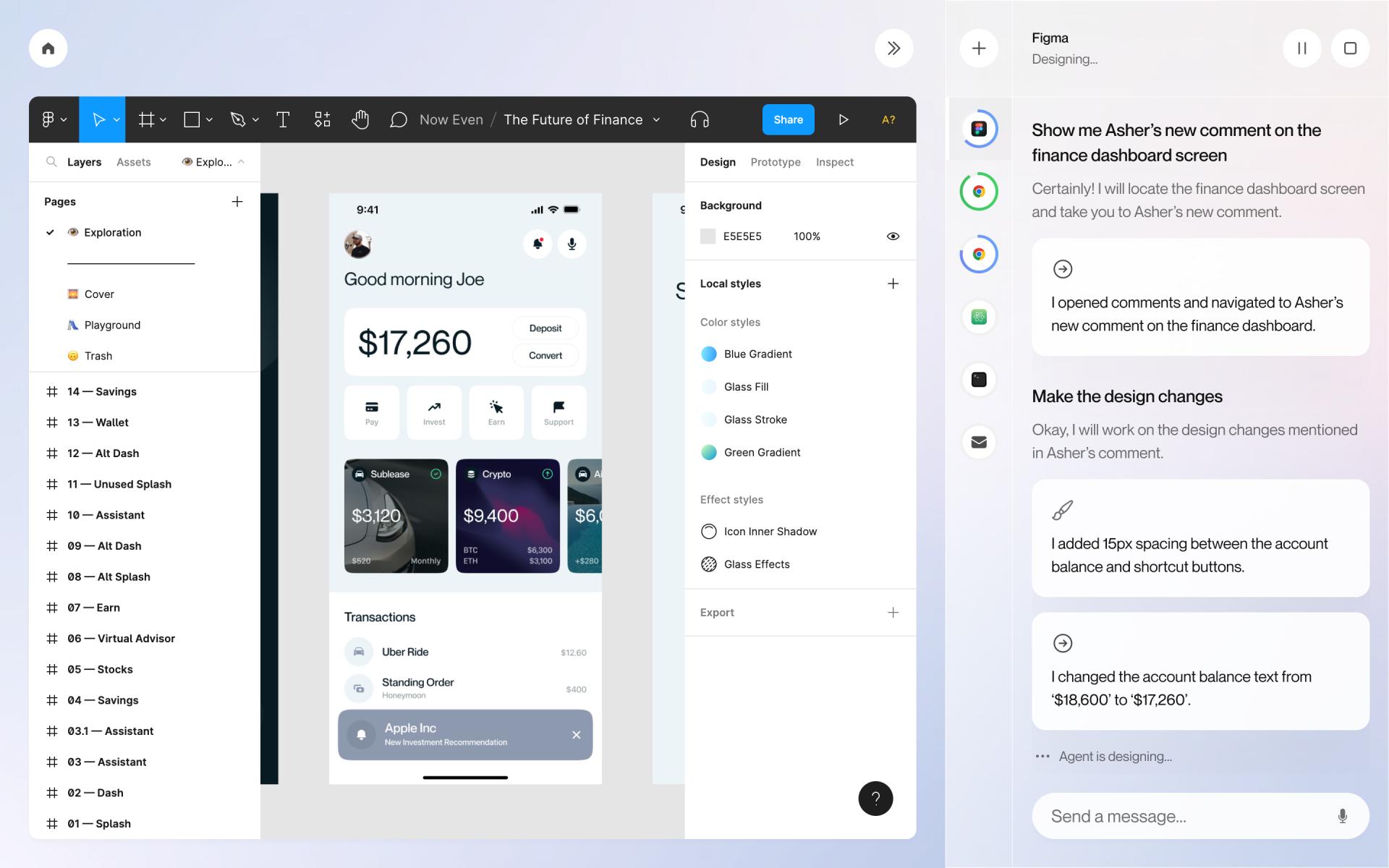
Task: Click the Pay shortcut tile
Action: click(x=372, y=412)
